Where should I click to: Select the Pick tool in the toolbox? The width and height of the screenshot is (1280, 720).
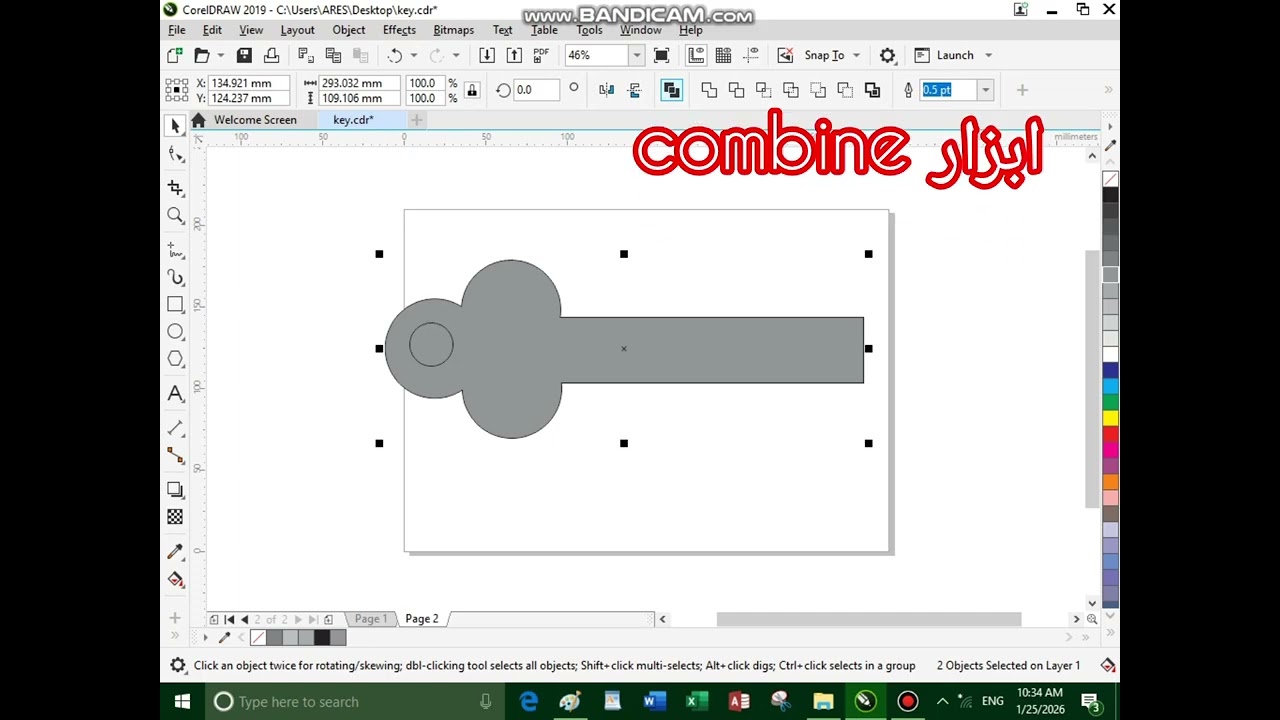[x=176, y=125]
